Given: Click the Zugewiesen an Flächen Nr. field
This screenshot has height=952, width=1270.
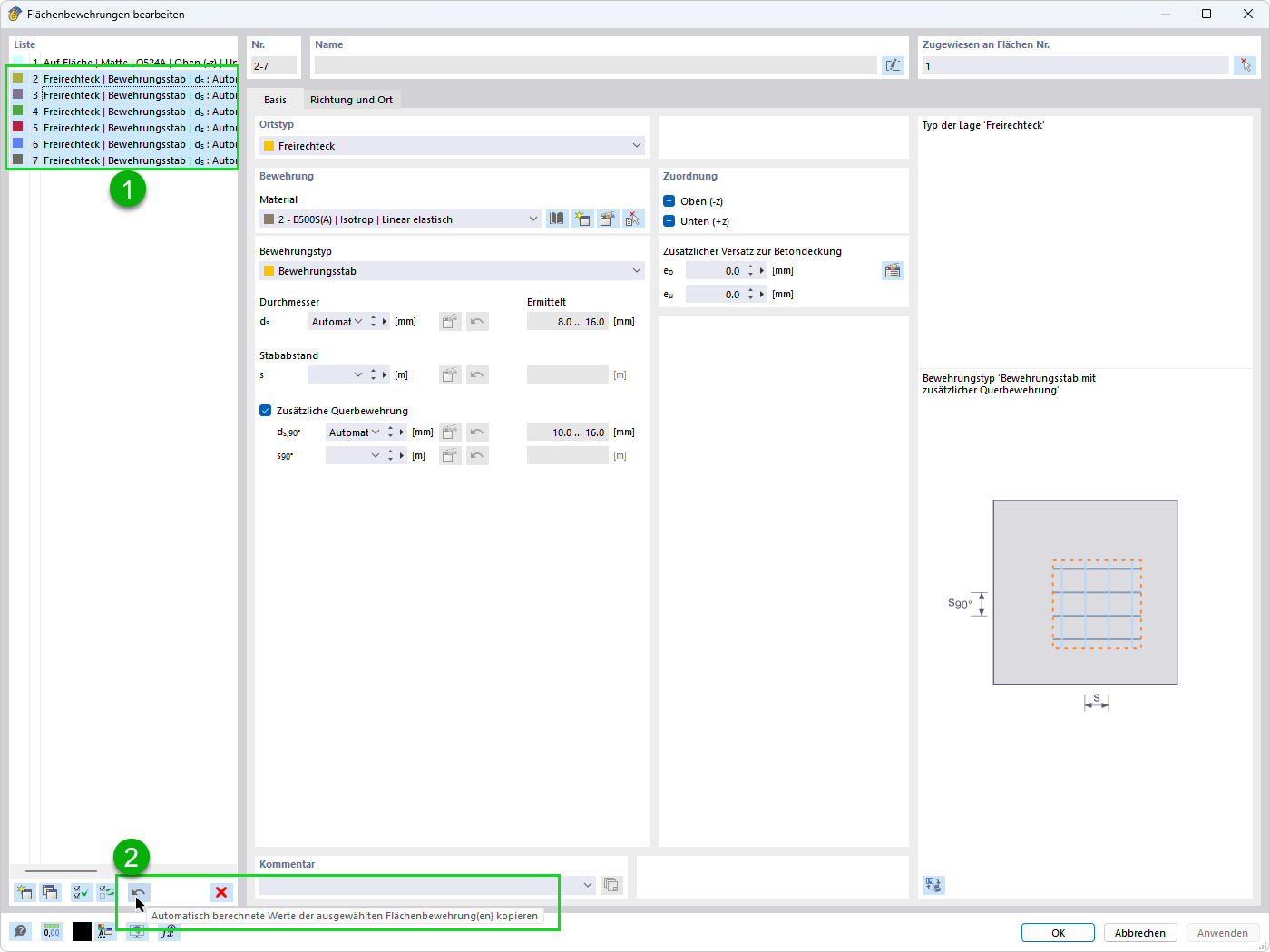Looking at the screenshot, I should [1075, 65].
